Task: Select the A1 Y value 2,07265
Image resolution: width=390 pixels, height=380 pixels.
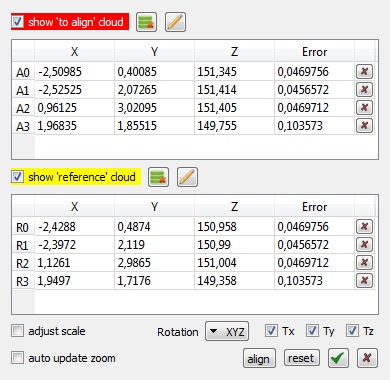Action: click(154, 89)
